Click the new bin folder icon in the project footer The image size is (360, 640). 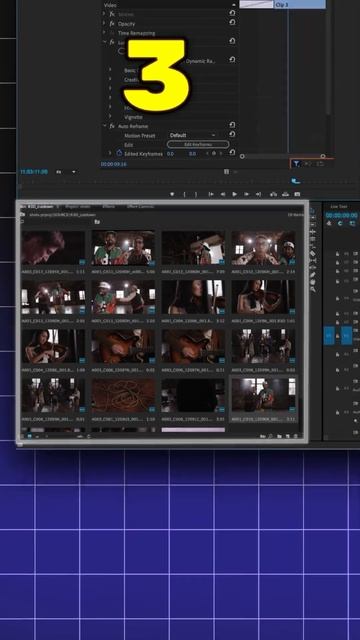280,436
